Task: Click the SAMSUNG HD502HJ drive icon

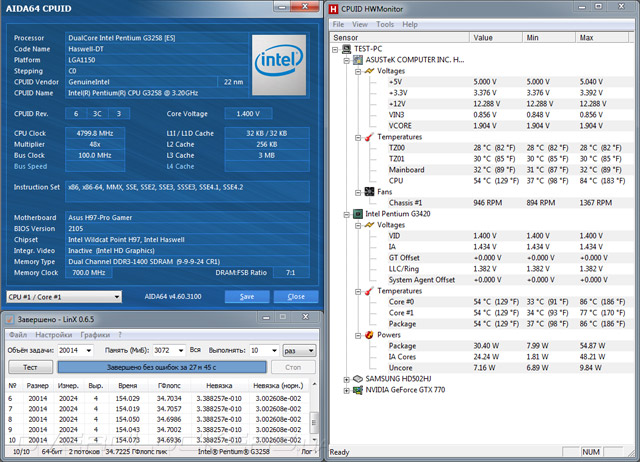Action: (358, 379)
